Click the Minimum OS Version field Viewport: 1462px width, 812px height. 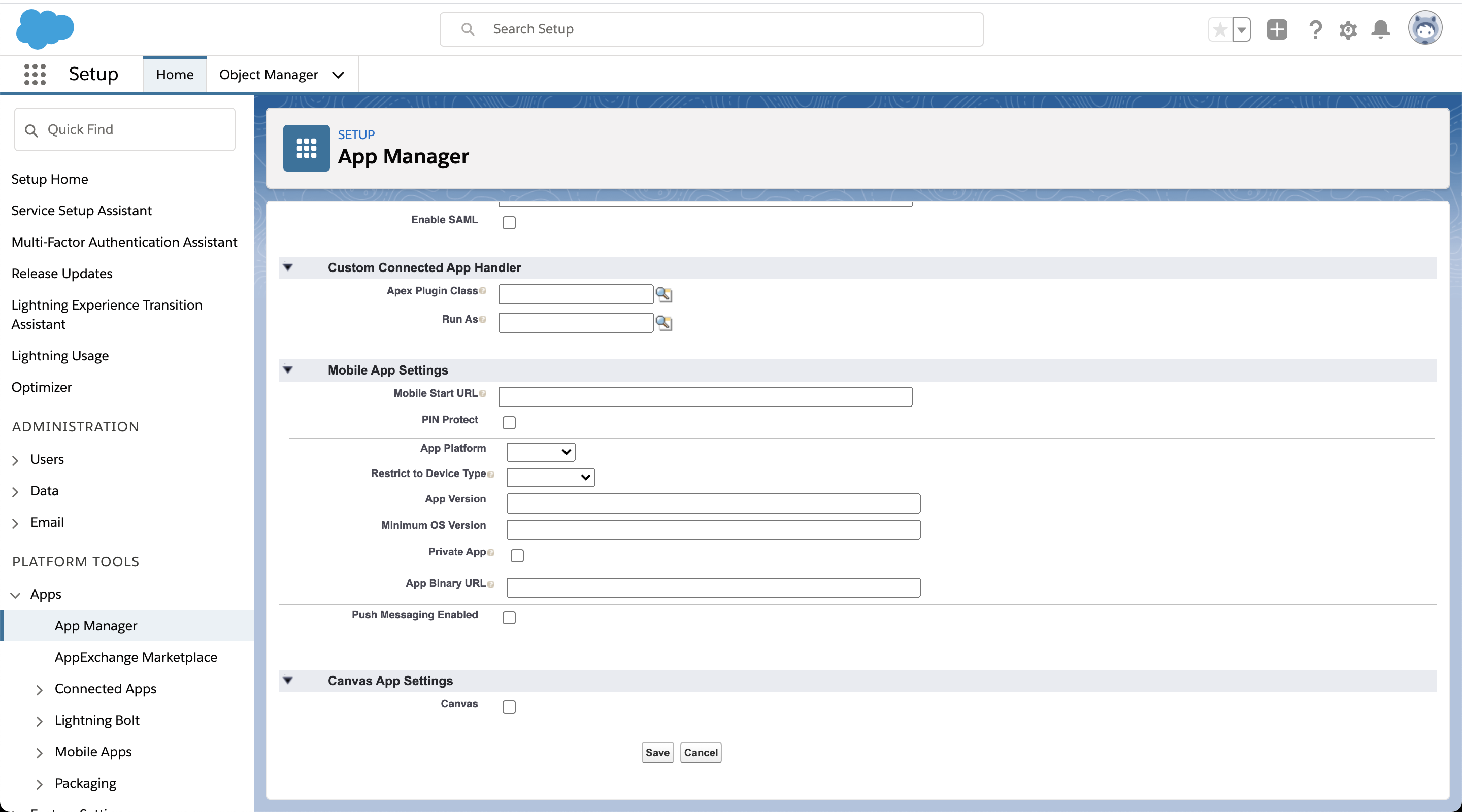713,529
